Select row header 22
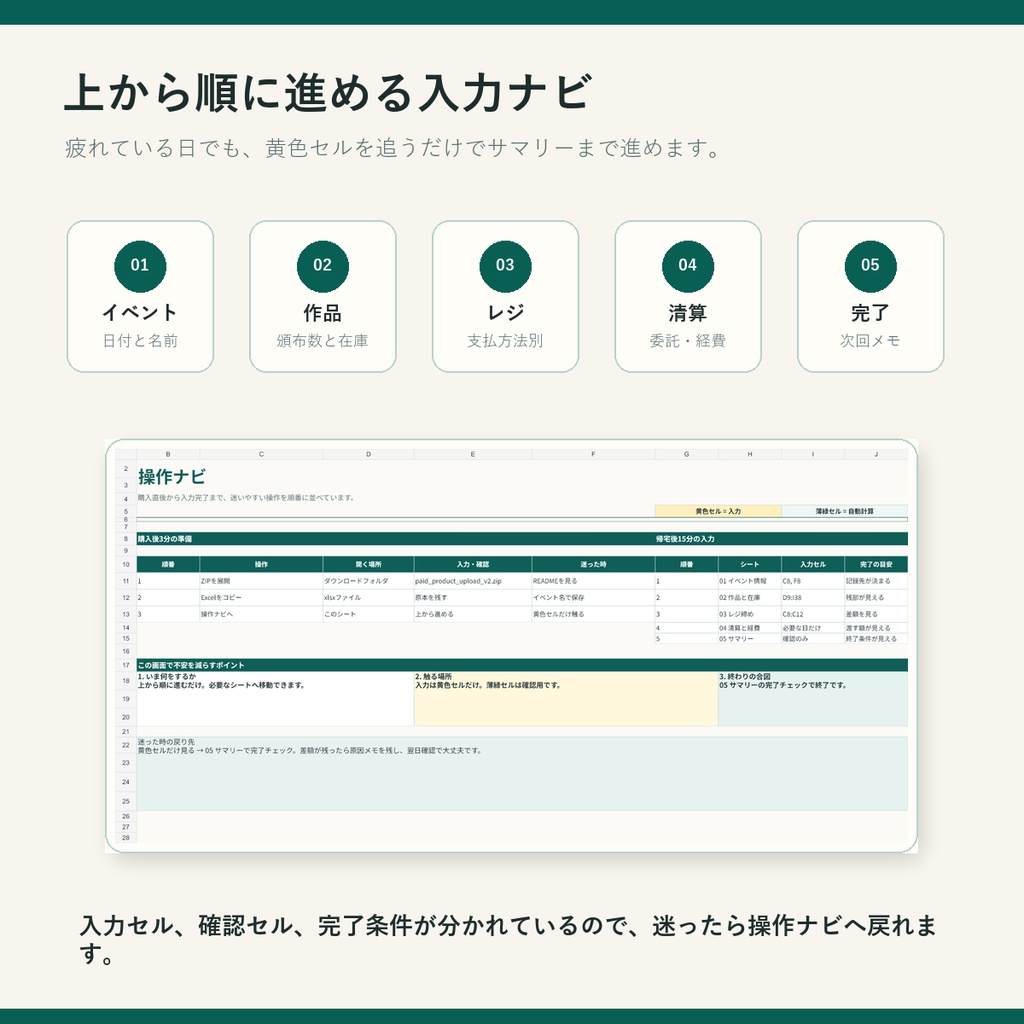Screen dimensions: 1024x1024 pos(126,744)
